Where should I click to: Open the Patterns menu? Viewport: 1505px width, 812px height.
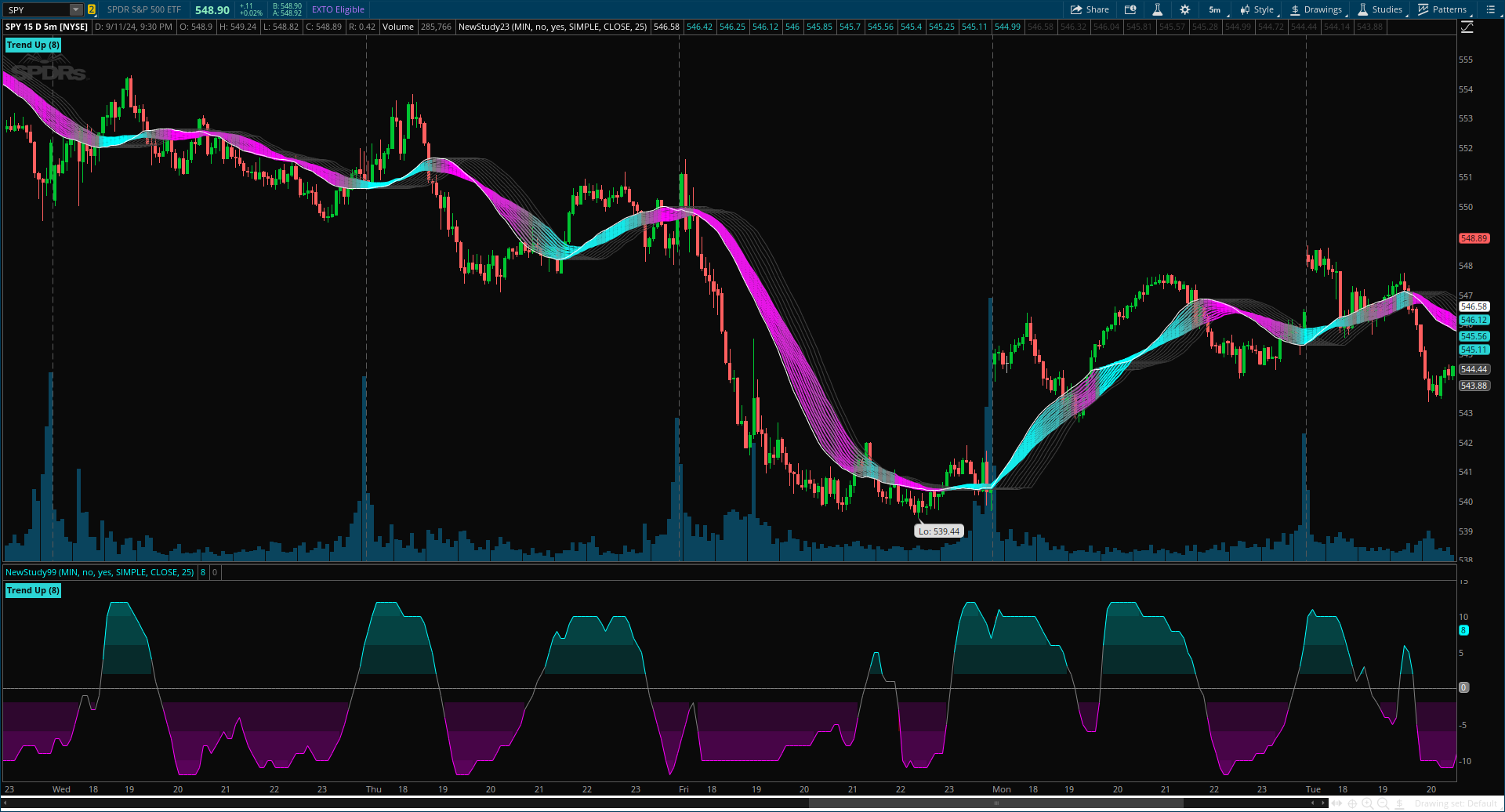coord(1442,9)
